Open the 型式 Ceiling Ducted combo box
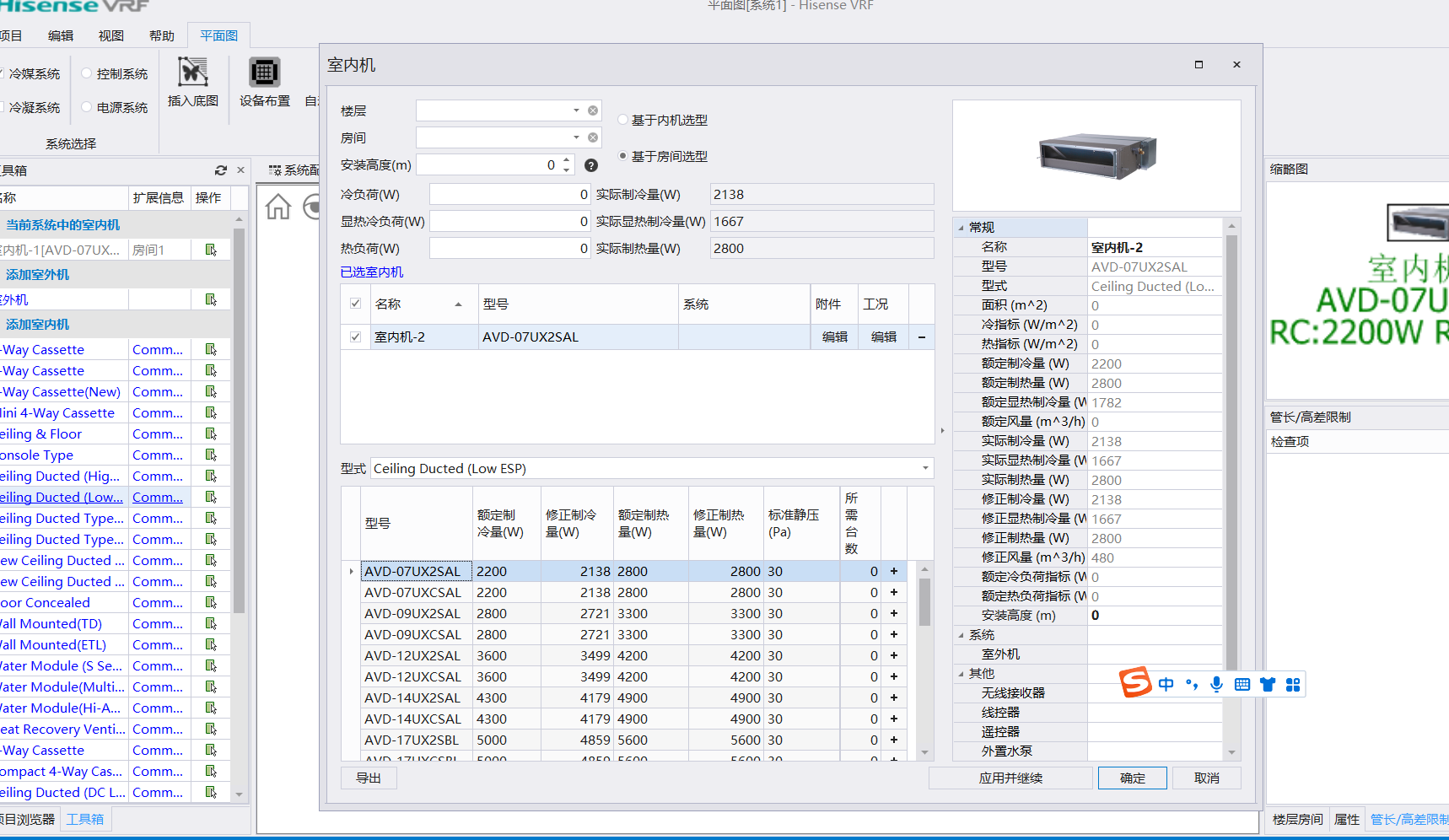This screenshot has width=1449, height=840. (651, 468)
